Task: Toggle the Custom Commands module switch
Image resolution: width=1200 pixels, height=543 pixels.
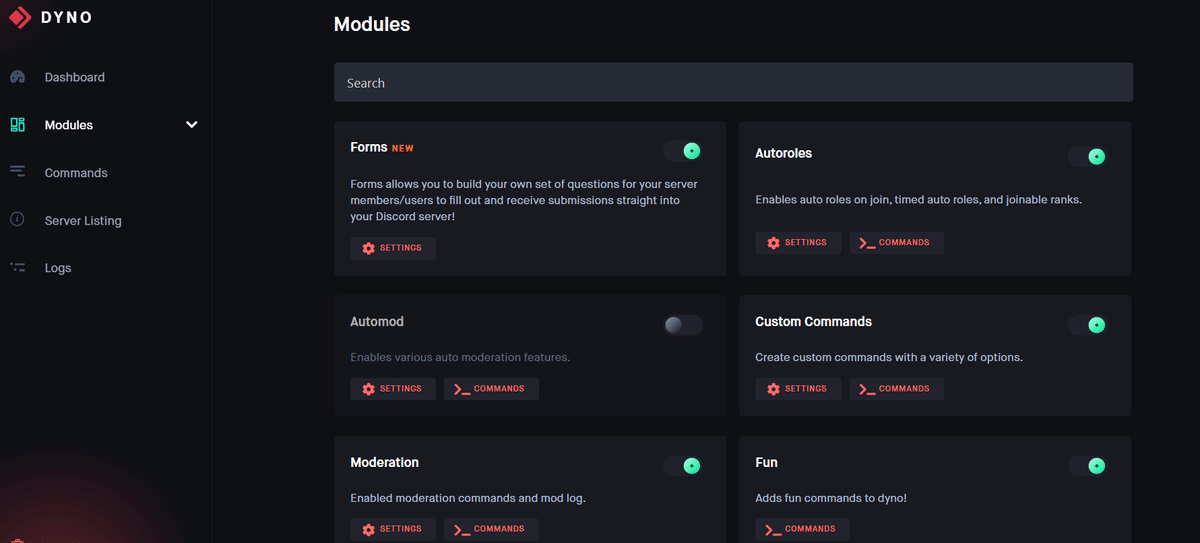Action: click(x=1088, y=325)
